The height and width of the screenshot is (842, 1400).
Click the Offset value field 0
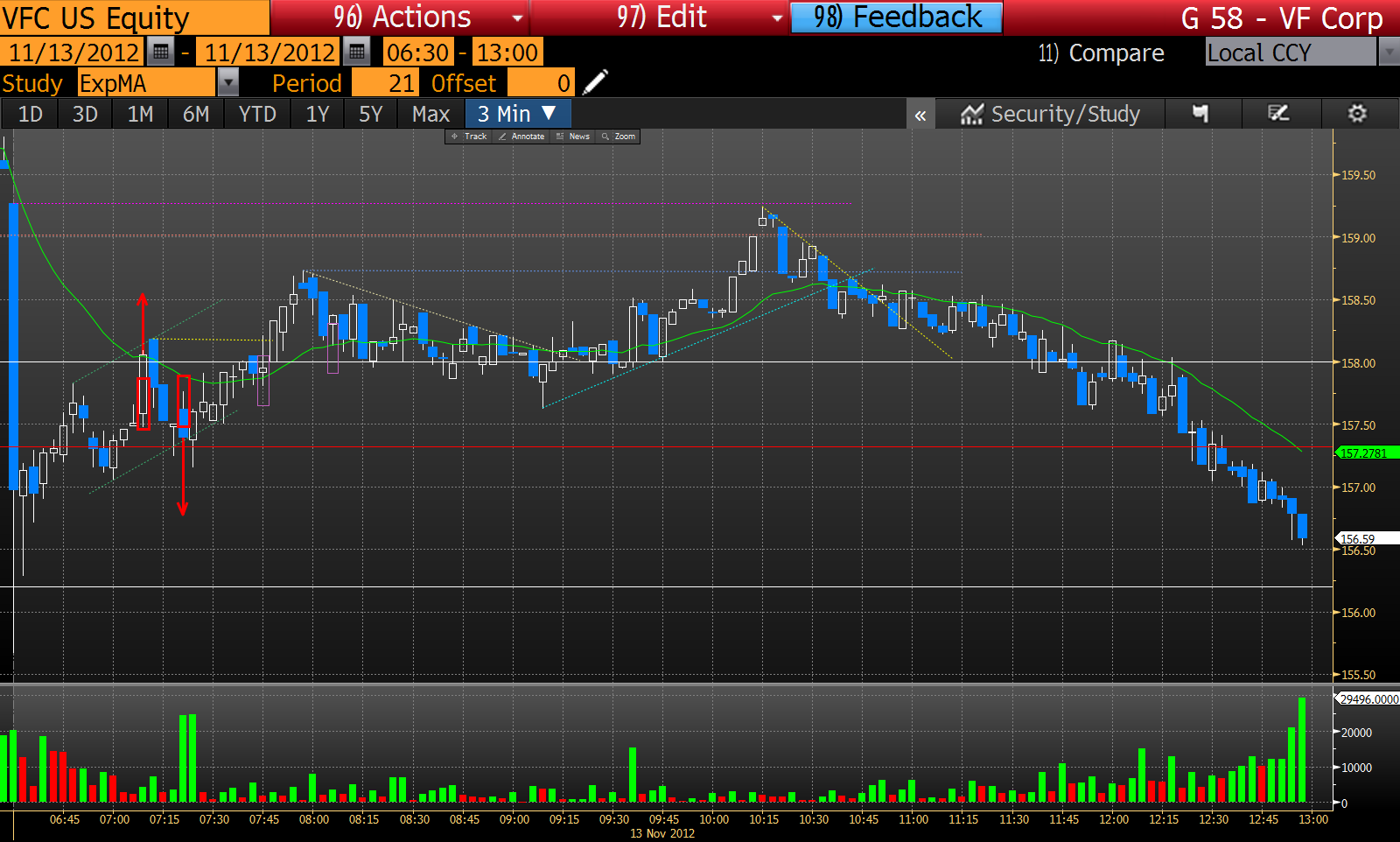point(541,83)
